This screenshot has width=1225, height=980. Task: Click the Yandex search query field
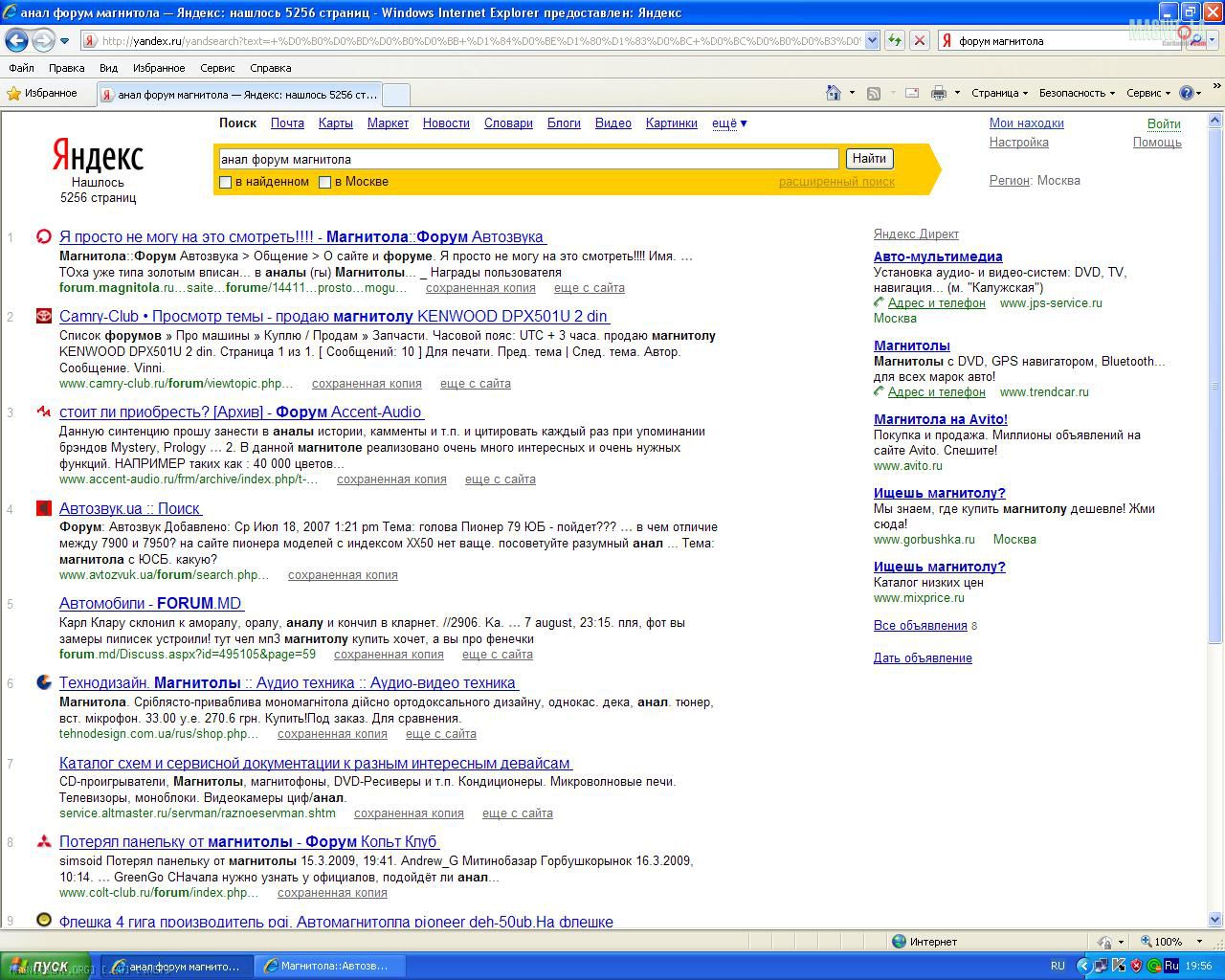pyautogui.click(x=528, y=159)
